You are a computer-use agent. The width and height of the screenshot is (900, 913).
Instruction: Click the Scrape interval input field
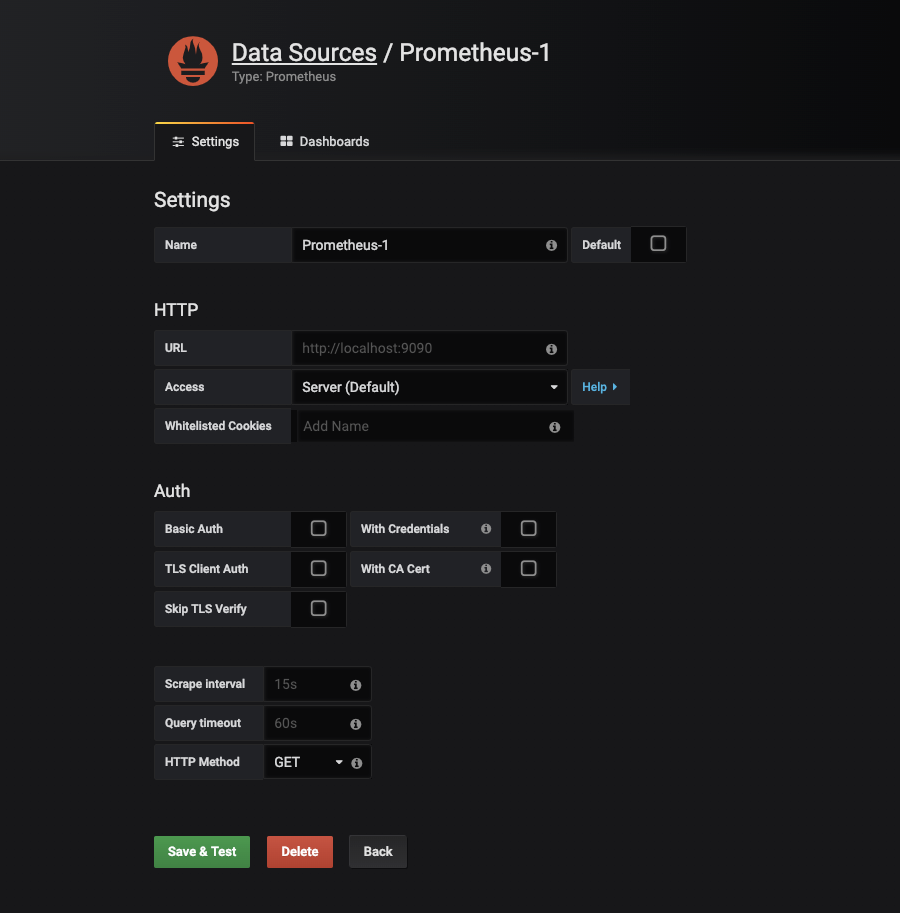point(317,684)
